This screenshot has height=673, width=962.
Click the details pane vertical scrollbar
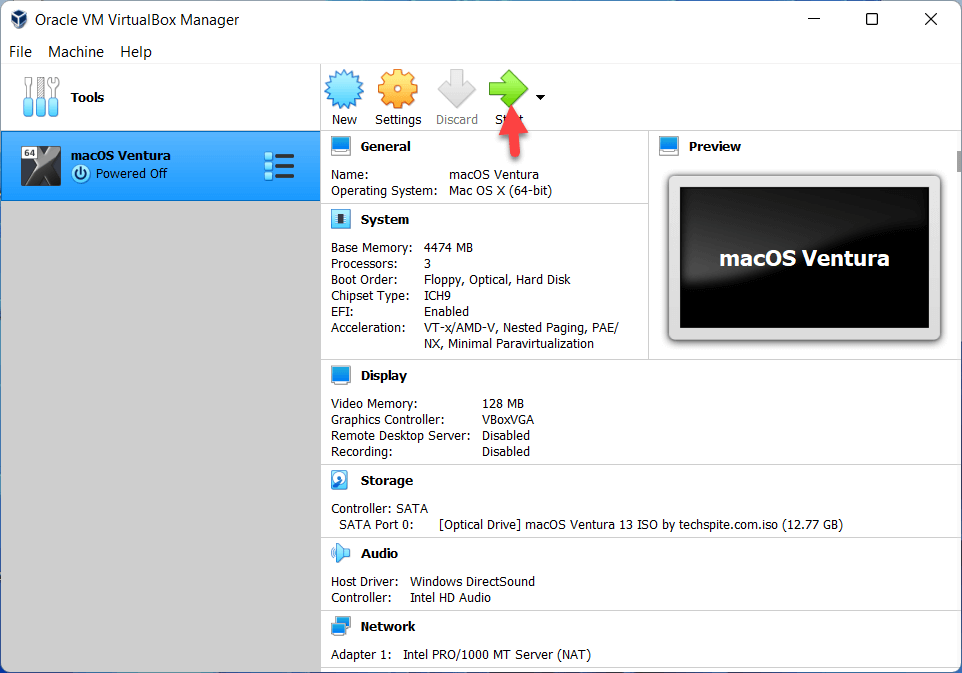click(958, 162)
